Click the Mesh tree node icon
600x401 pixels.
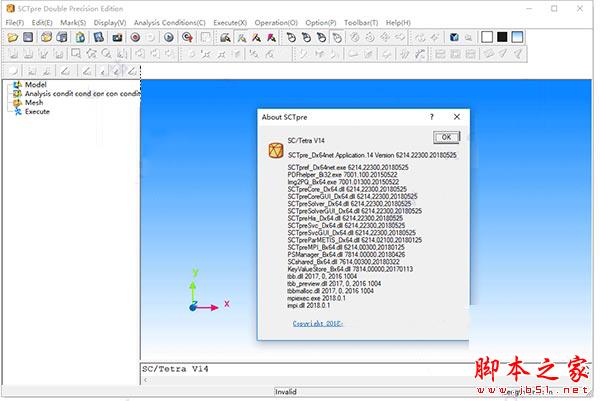pos(18,103)
